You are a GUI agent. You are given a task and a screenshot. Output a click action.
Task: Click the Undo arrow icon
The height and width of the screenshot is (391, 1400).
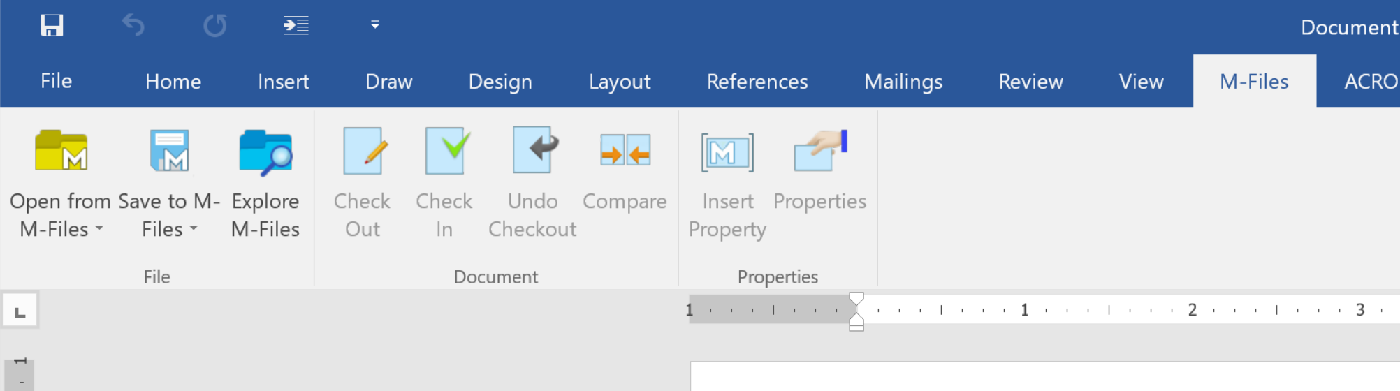coord(133,26)
